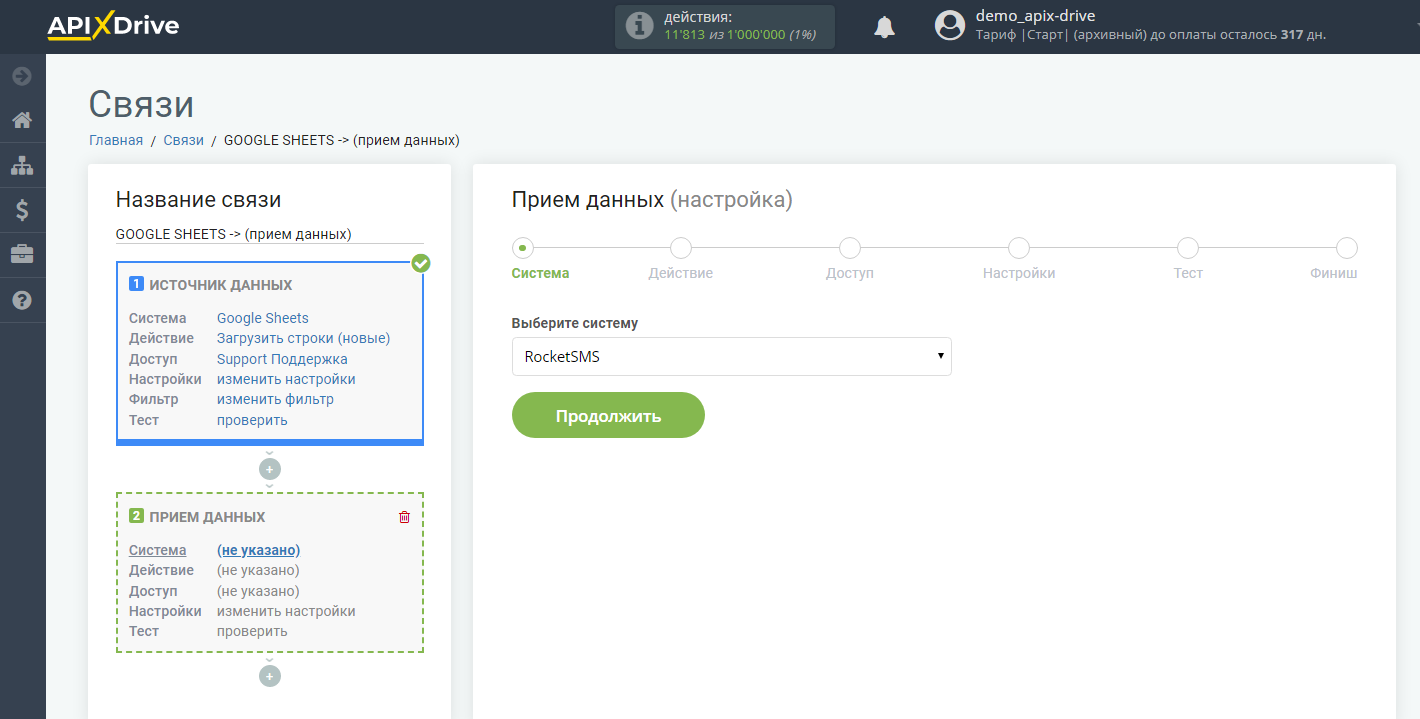Click 'ПРИЕМ ДАННЫХ' block header
The image size is (1420, 719).
pyautogui.click(x=207, y=517)
